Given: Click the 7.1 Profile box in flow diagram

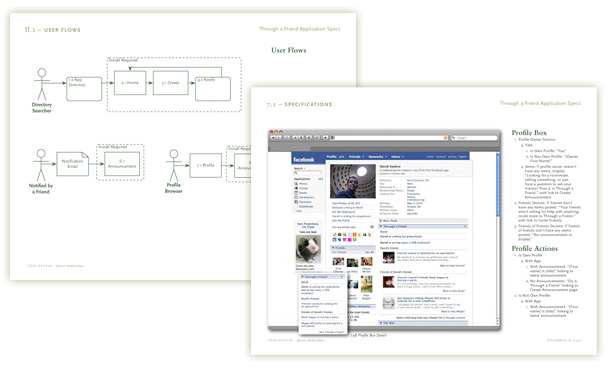Looking at the screenshot, I should (205, 165).
